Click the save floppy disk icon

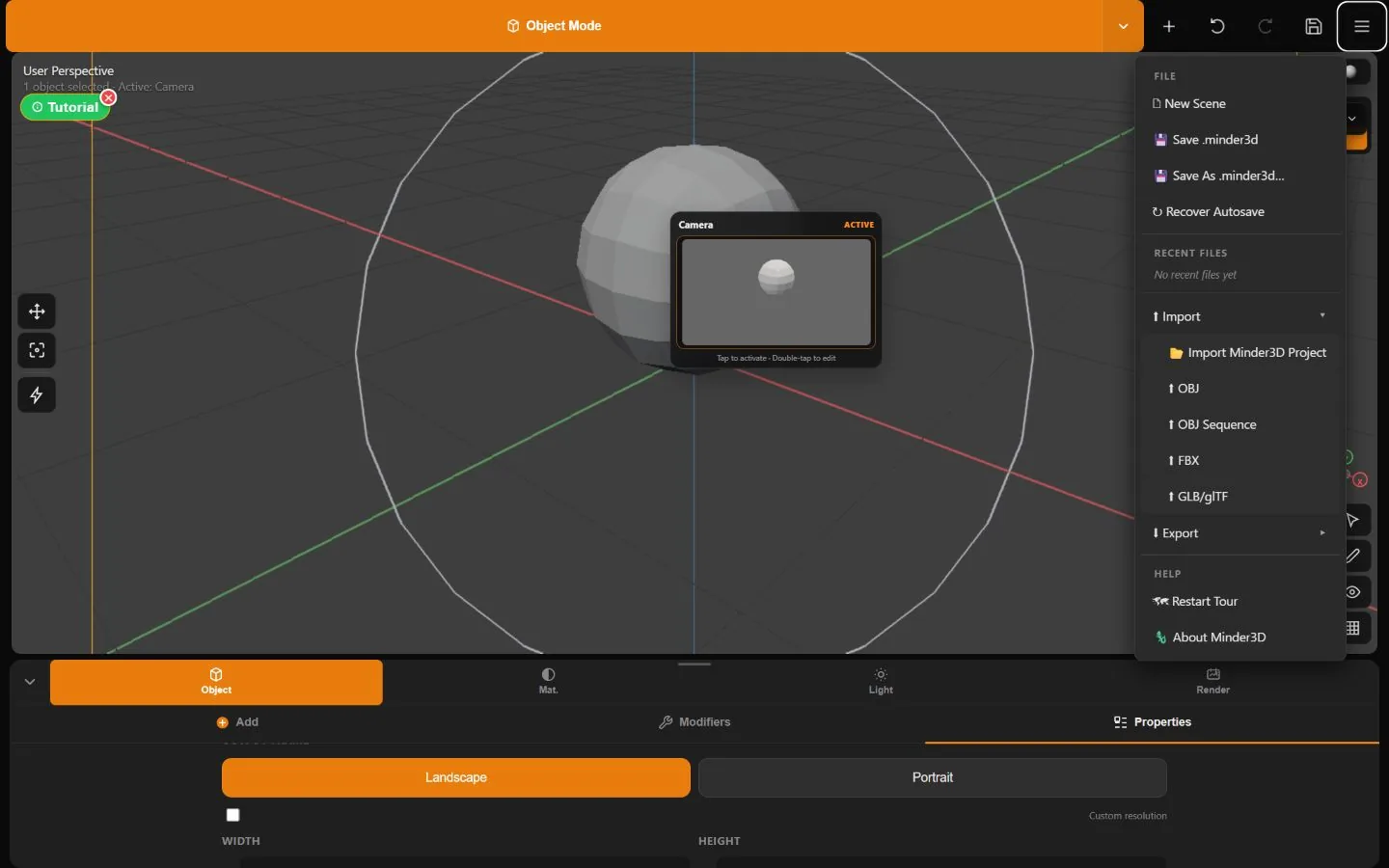[1314, 26]
